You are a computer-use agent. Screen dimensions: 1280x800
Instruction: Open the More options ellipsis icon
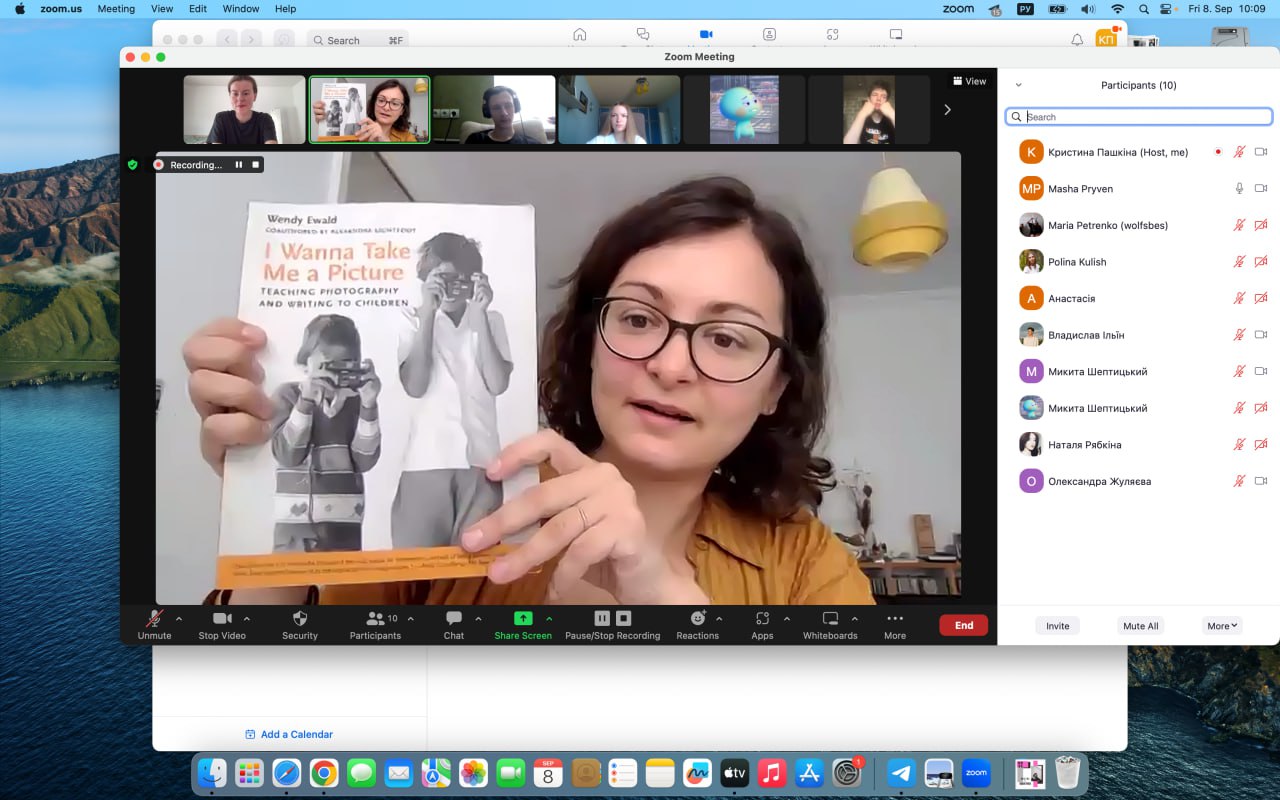pyautogui.click(x=895, y=619)
